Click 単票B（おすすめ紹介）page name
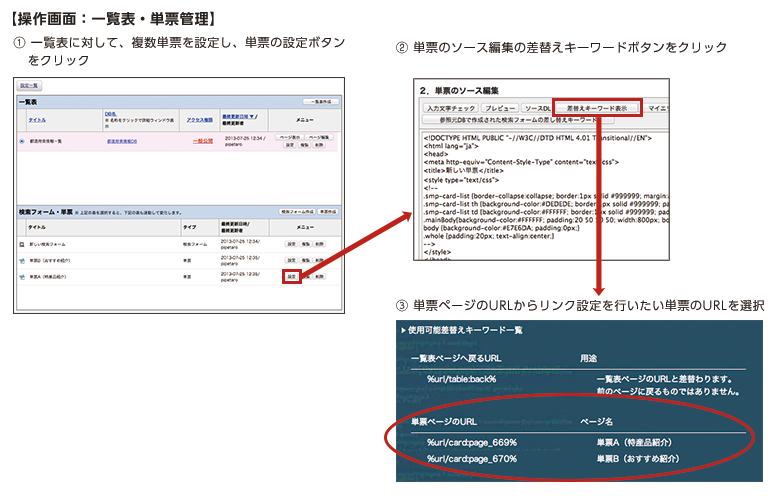 pos(637,459)
